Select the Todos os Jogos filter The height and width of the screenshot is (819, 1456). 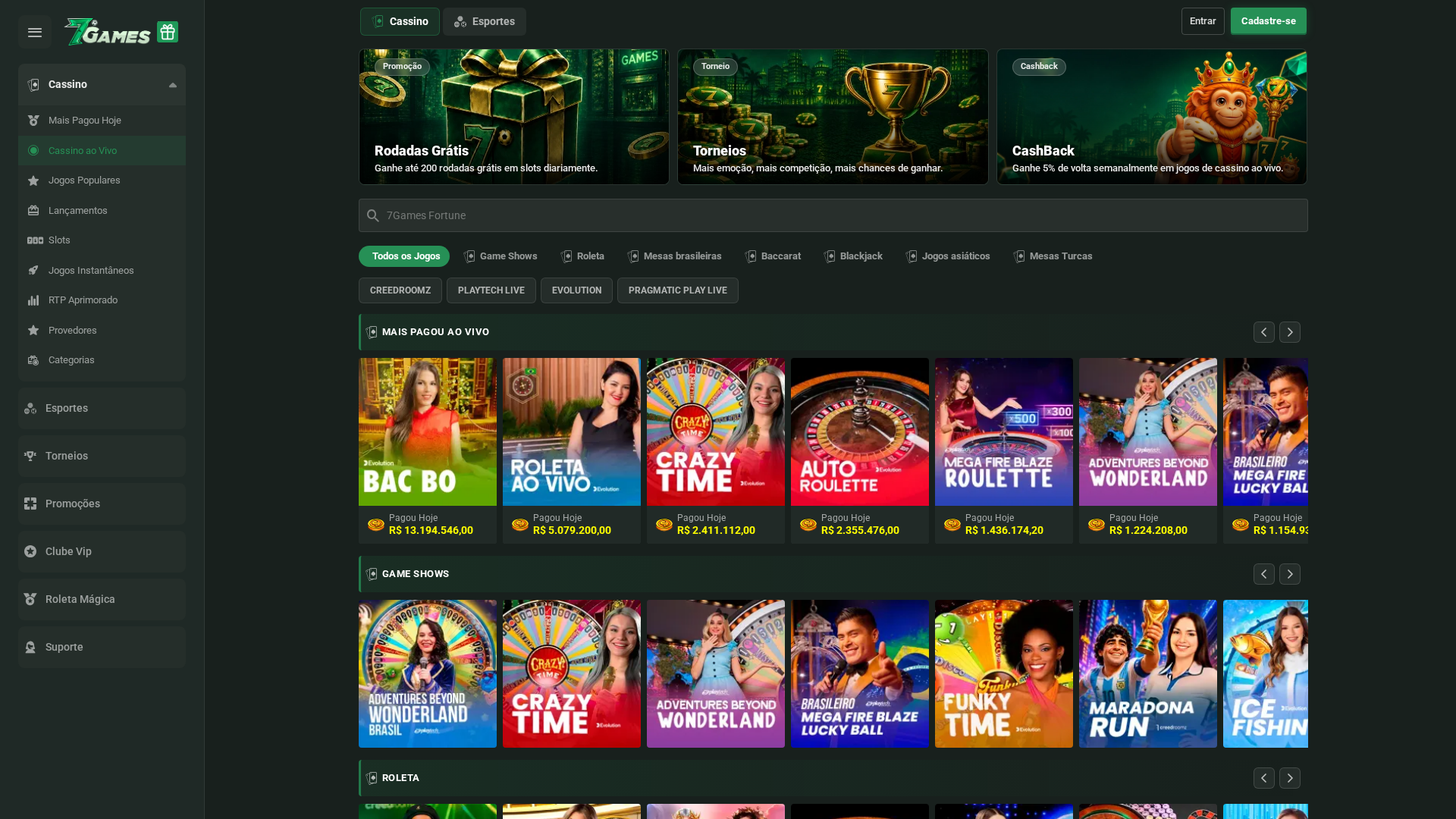pos(404,256)
